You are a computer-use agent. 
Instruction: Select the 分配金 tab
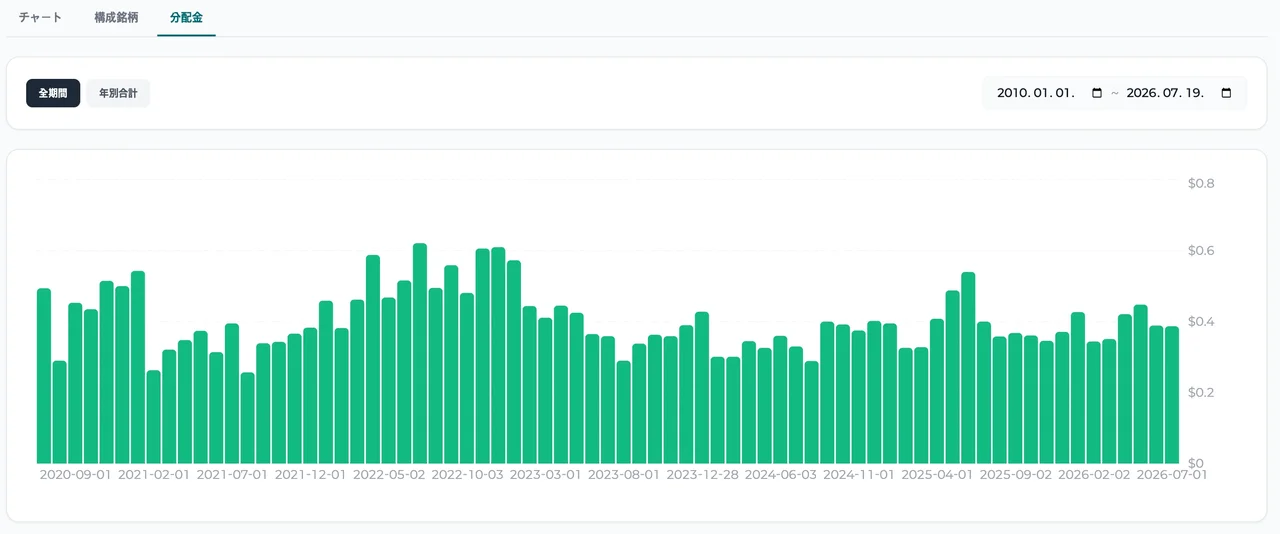pos(186,18)
